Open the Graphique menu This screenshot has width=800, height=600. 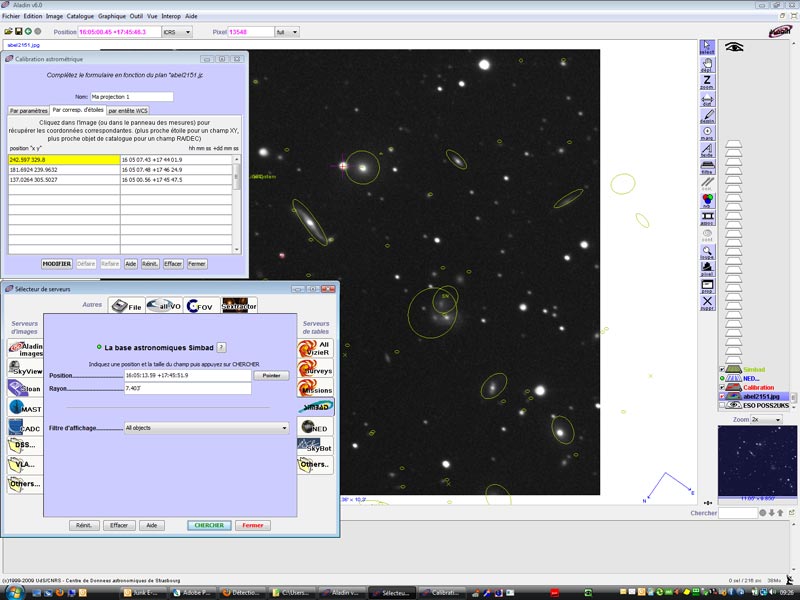pos(112,16)
